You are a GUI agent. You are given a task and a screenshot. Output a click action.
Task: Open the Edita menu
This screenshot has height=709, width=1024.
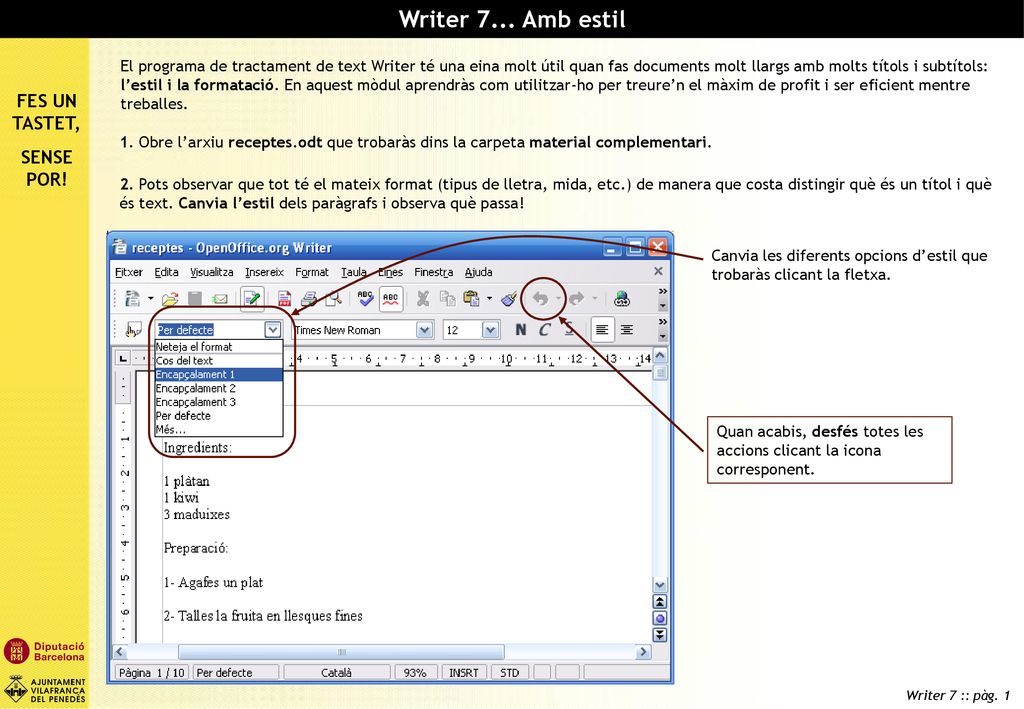point(167,272)
